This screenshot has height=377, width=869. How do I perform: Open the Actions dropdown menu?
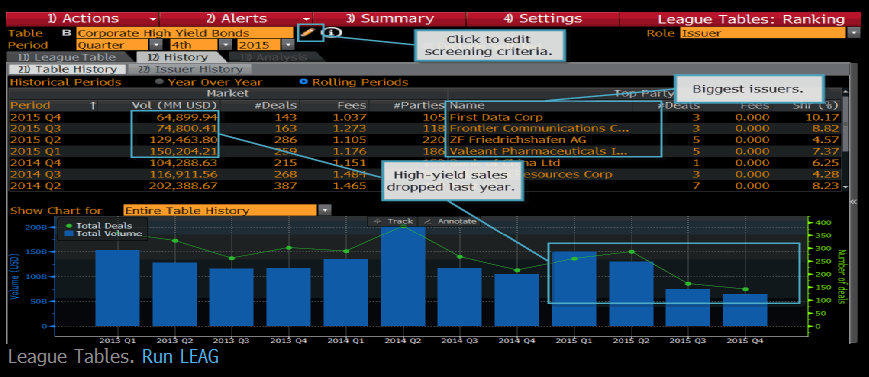[x=82, y=19]
